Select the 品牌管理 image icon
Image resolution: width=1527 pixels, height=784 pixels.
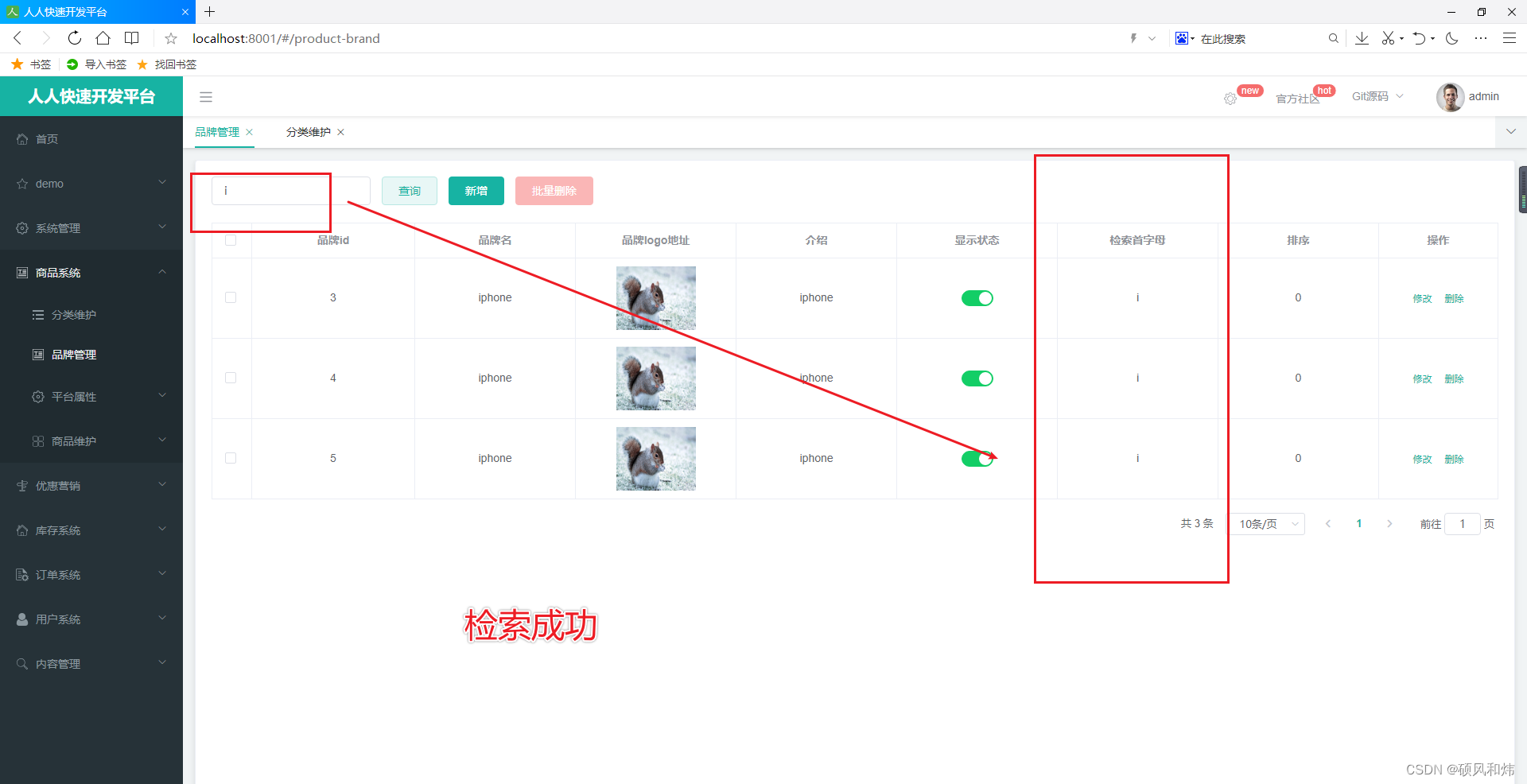(38, 355)
